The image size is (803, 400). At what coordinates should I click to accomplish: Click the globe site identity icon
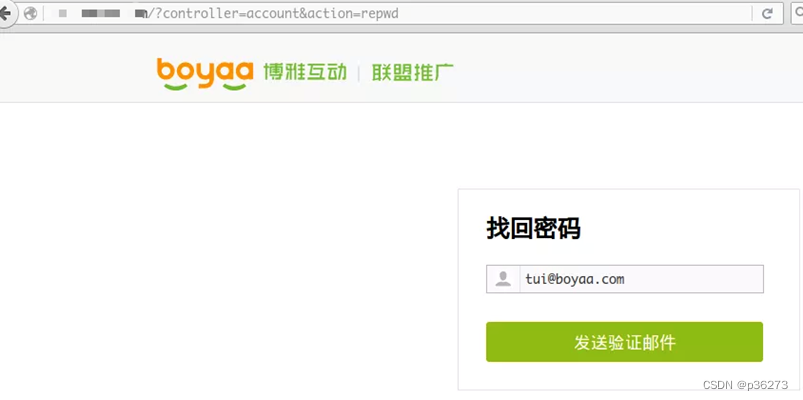[31, 13]
